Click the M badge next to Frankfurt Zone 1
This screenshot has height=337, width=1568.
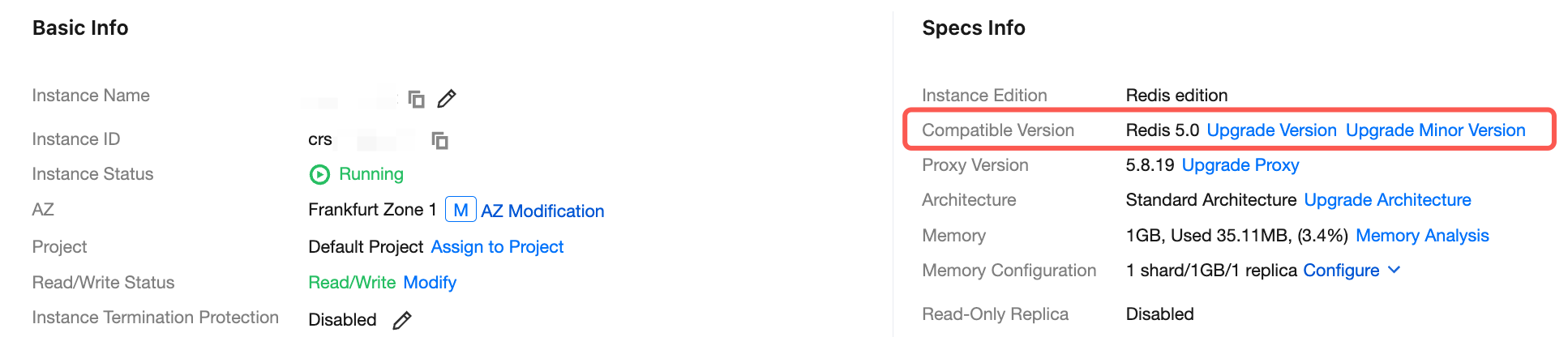click(x=461, y=210)
